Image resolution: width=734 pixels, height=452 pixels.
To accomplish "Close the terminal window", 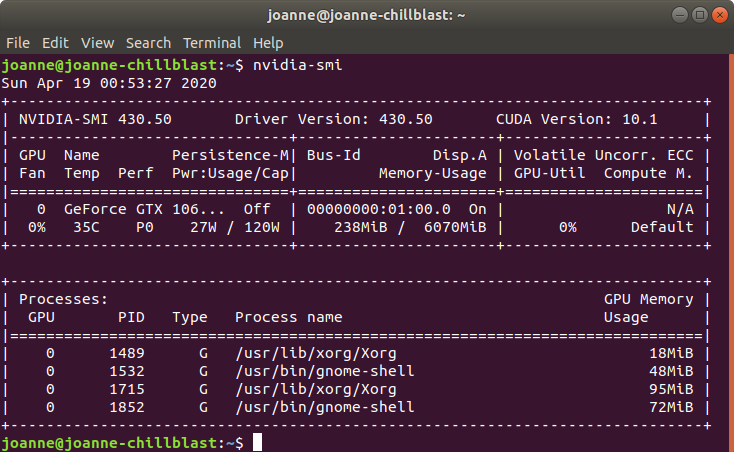I will 720,15.
